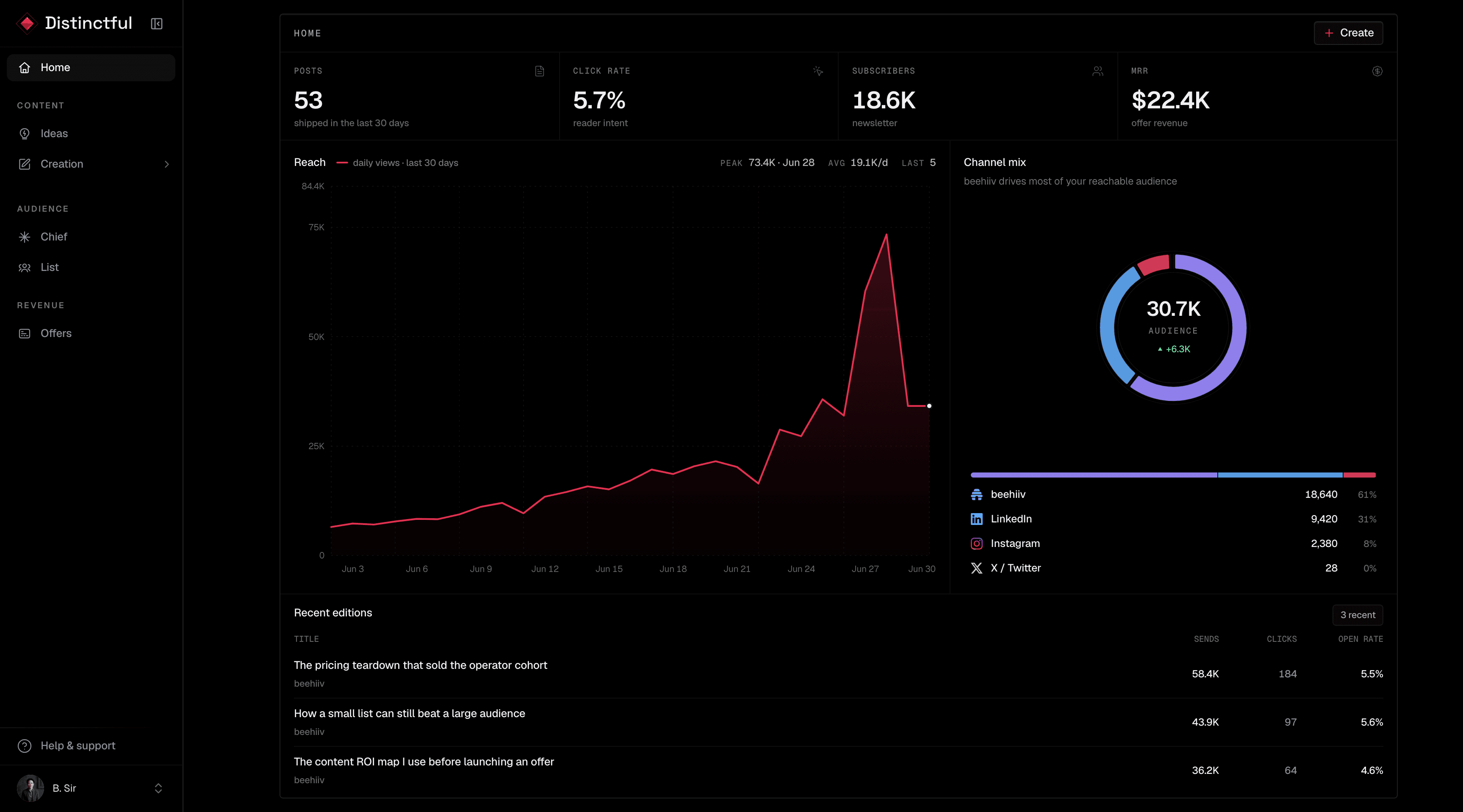Click the Jun 27 axis label
The image size is (1463, 812).
[865, 569]
